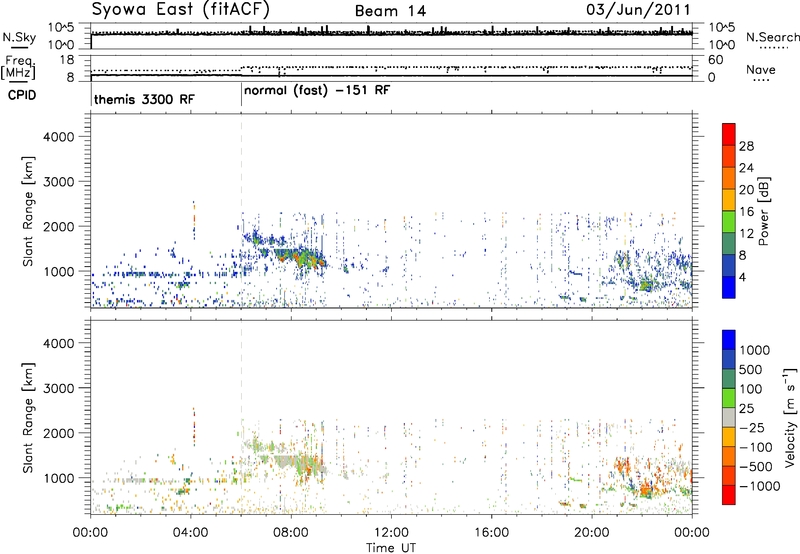This screenshot has height=554, width=800.
Task: Click the 'Power [dB]' colorbar label
Action: pos(764,211)
